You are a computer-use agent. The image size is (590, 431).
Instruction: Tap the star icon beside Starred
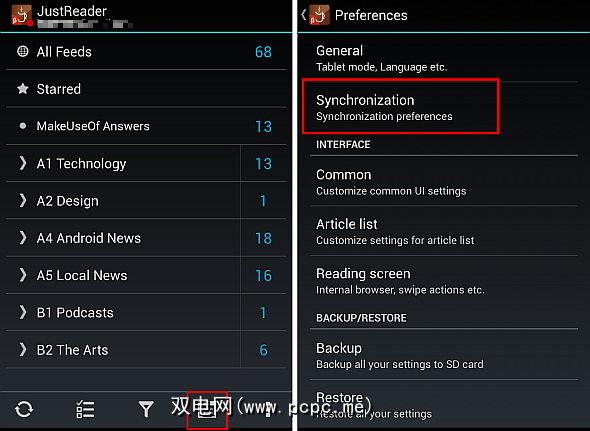[23, 89]
